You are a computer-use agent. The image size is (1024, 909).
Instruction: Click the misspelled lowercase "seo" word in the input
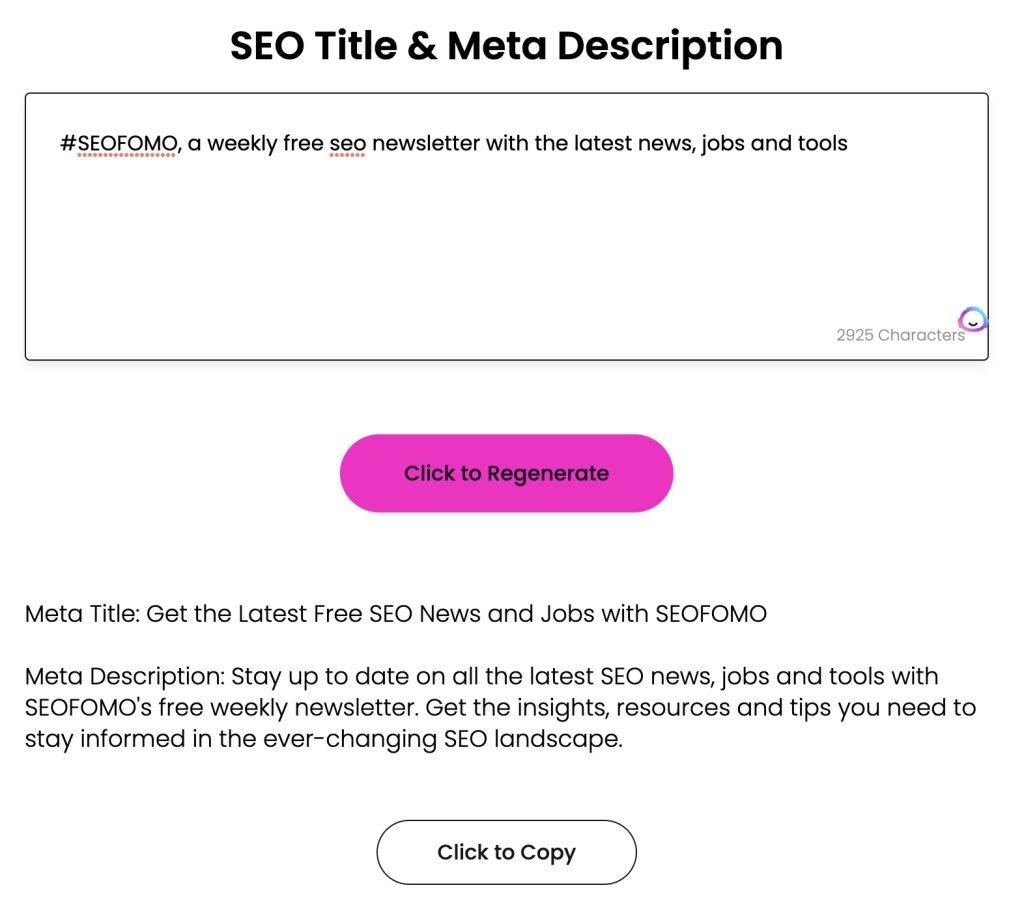[x=347, y=144]
